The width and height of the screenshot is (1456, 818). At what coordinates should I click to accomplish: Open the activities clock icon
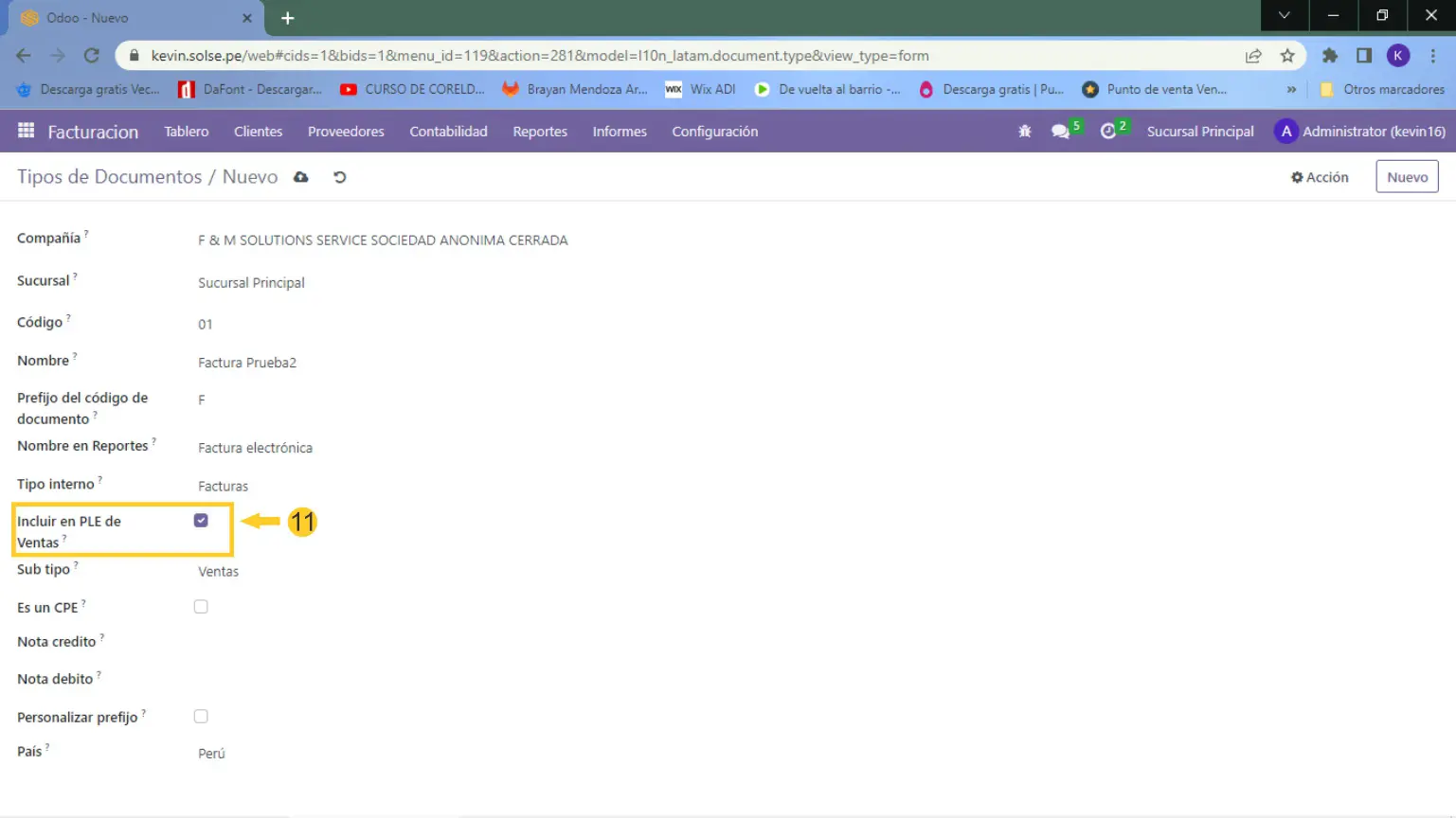click(x=1108, y=132)
